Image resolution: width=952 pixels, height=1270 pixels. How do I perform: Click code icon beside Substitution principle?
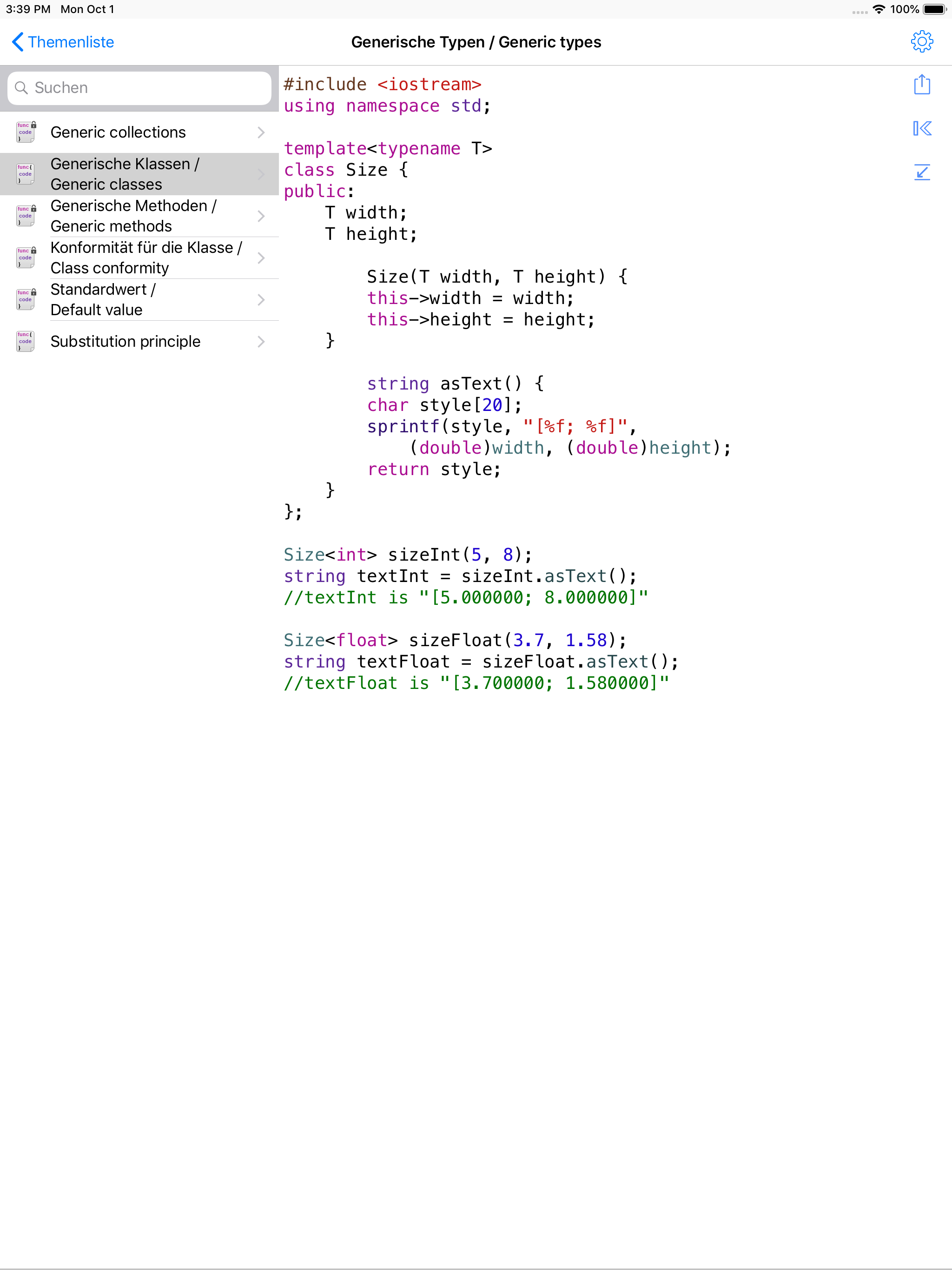(25, 342)
